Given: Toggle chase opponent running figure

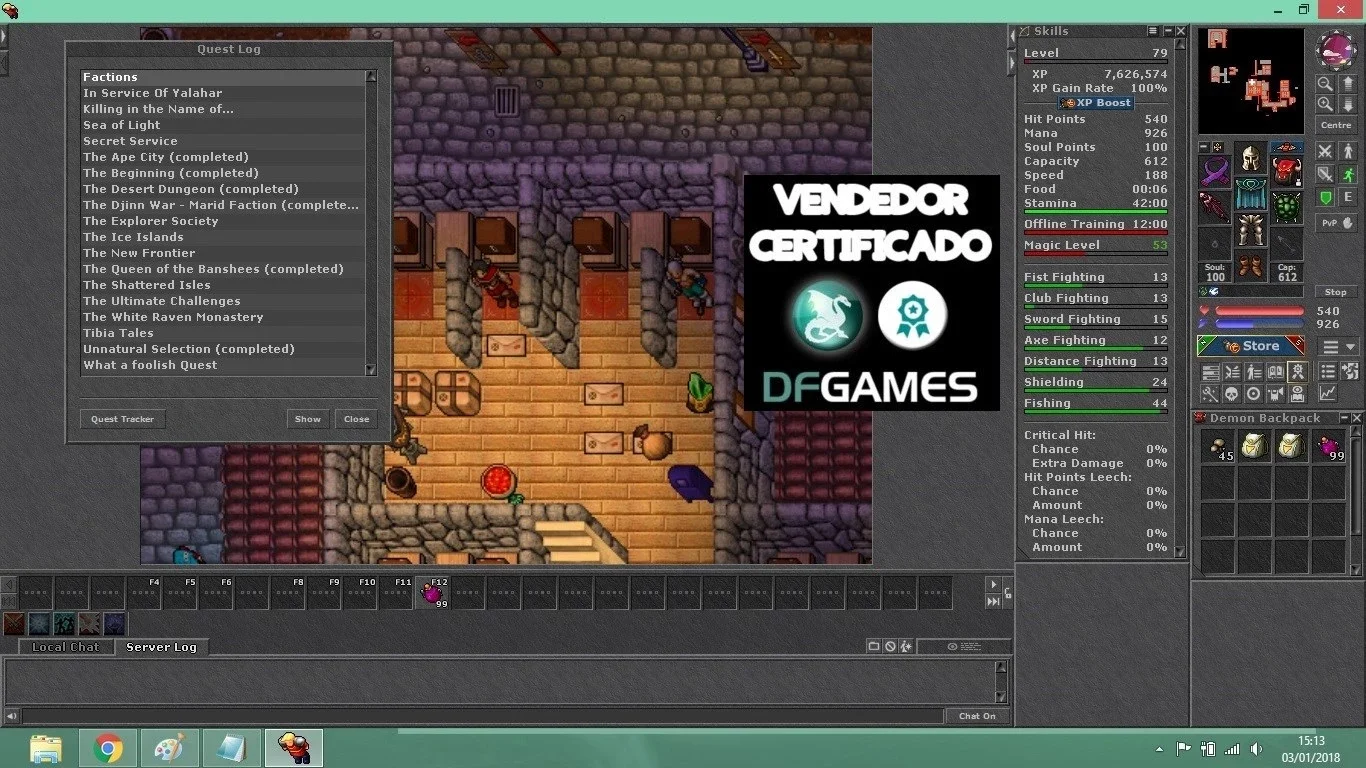Looking at the screenshot, I should tap(1347, 174).
